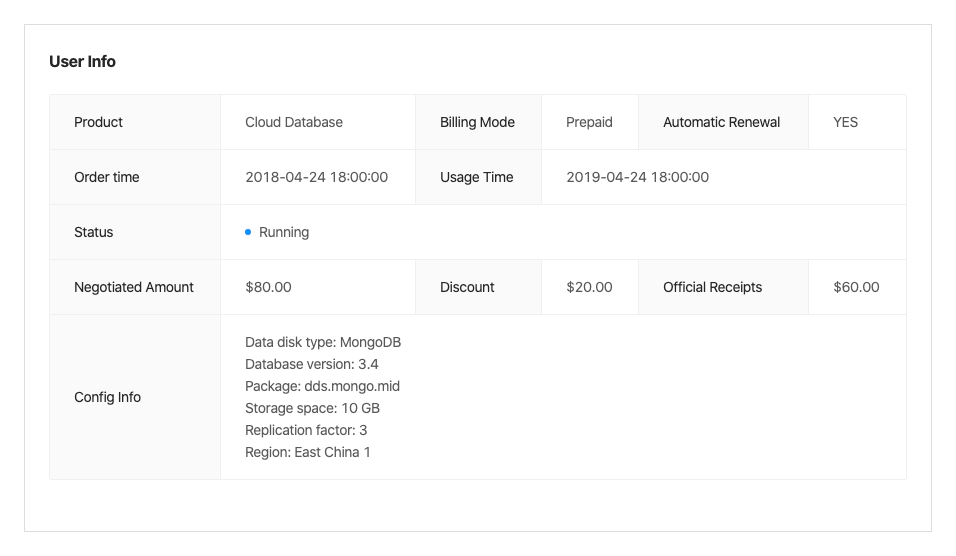Viewport: 956px width, 556px height.
Task: Click the Package dds.mongo.mid line
Action: tap(322, 386)
